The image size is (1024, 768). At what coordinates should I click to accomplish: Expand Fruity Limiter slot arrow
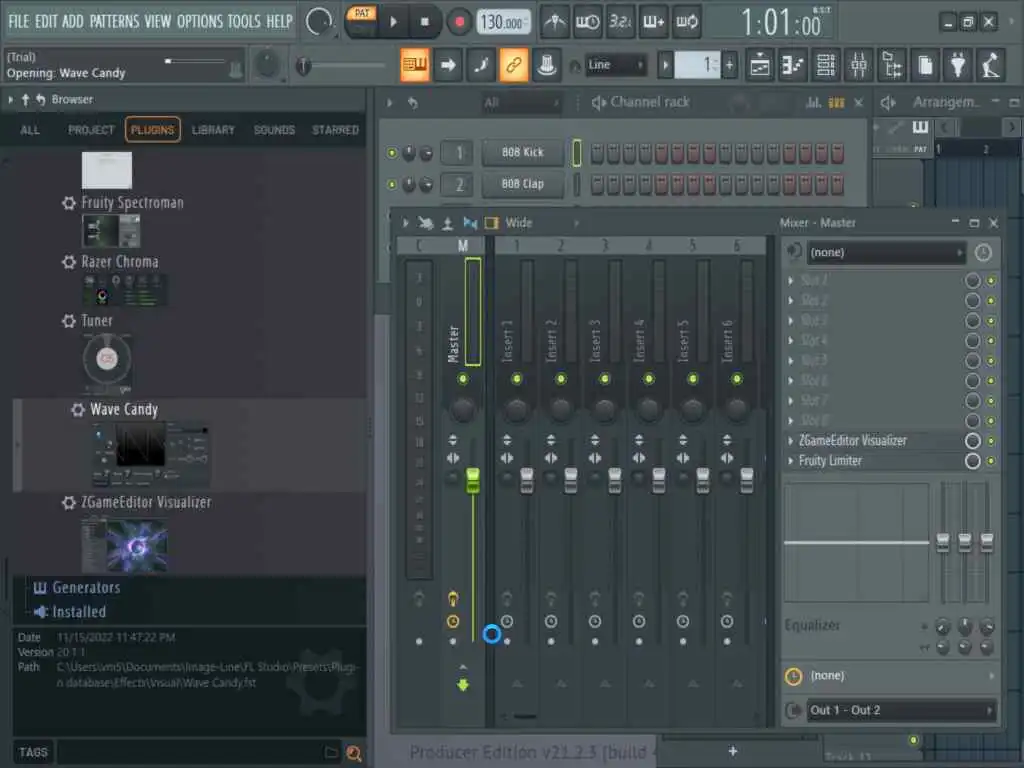coord(791,461)
